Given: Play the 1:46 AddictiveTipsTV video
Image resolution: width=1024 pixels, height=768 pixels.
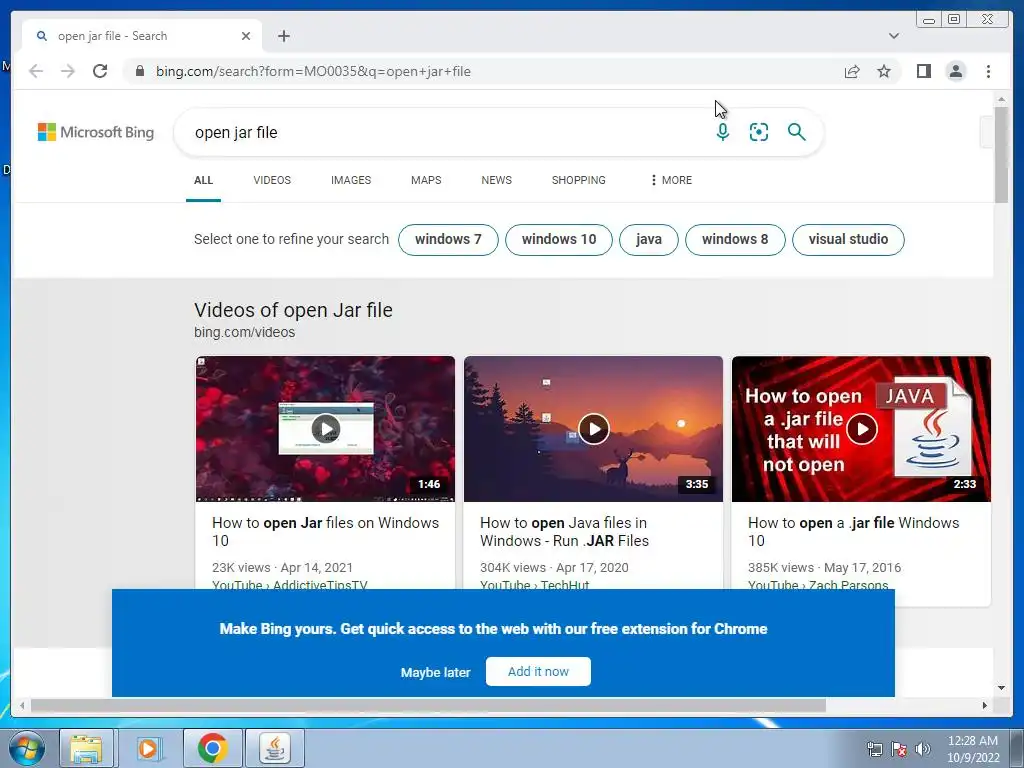Looking at the screenshot, I should tap(325, 429).
